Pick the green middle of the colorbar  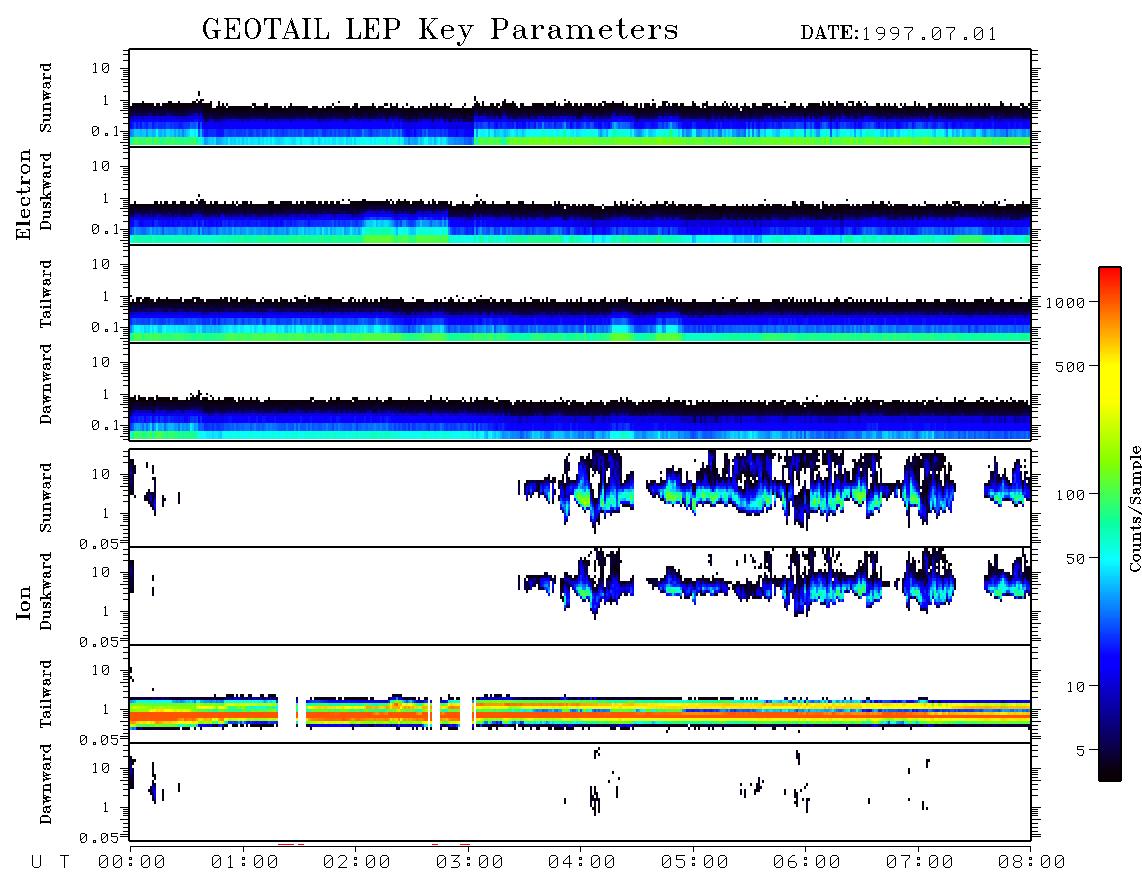1110,495
